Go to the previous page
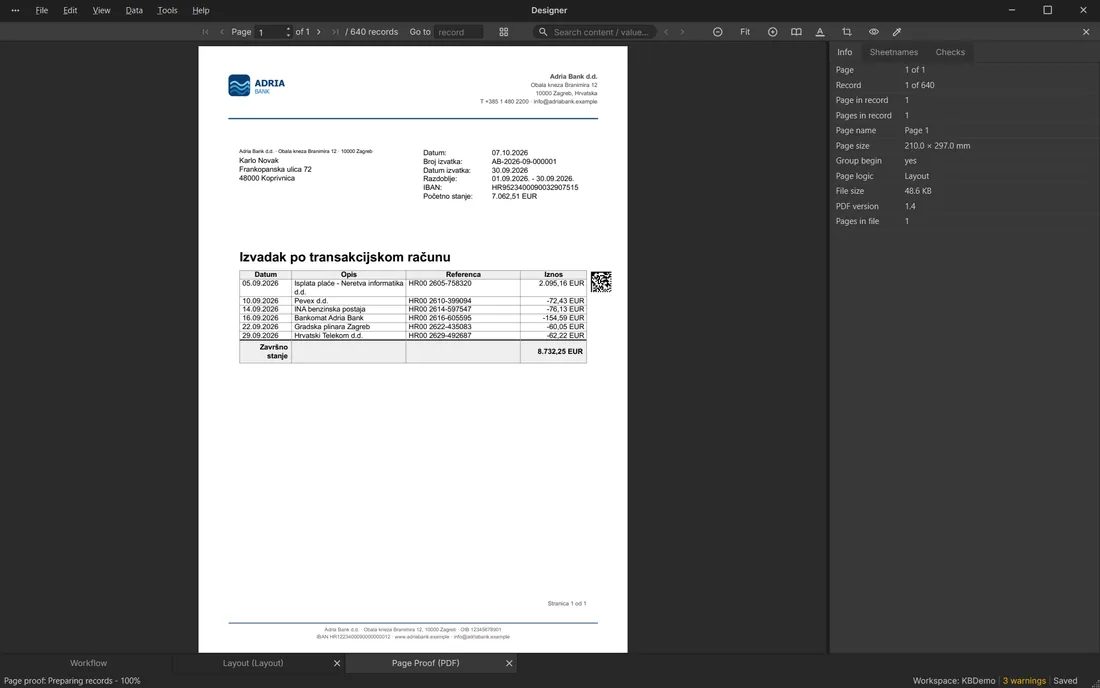 tap(222, 32)
